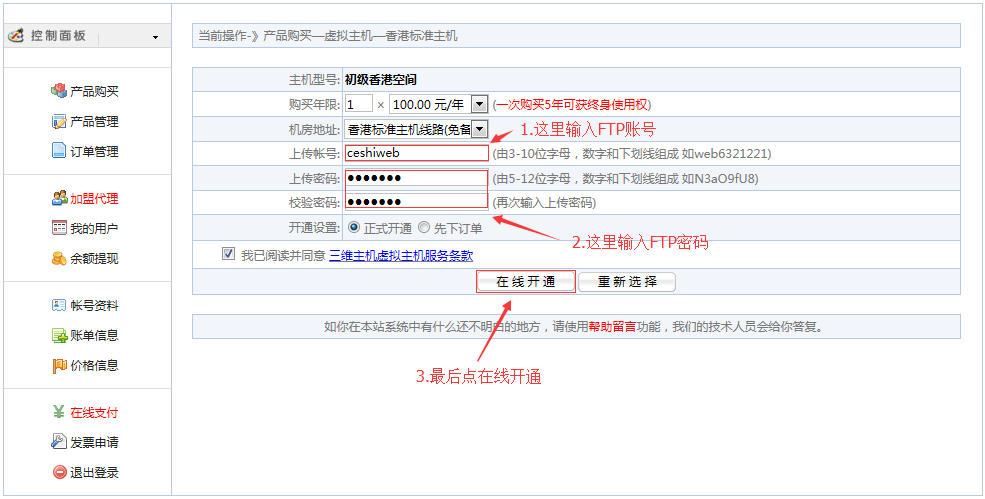Image resolution: width=985 pixels, height=499 pixels.
Task: Expand the 控制面板 dropdown arrow
Action: coord(155,38)
